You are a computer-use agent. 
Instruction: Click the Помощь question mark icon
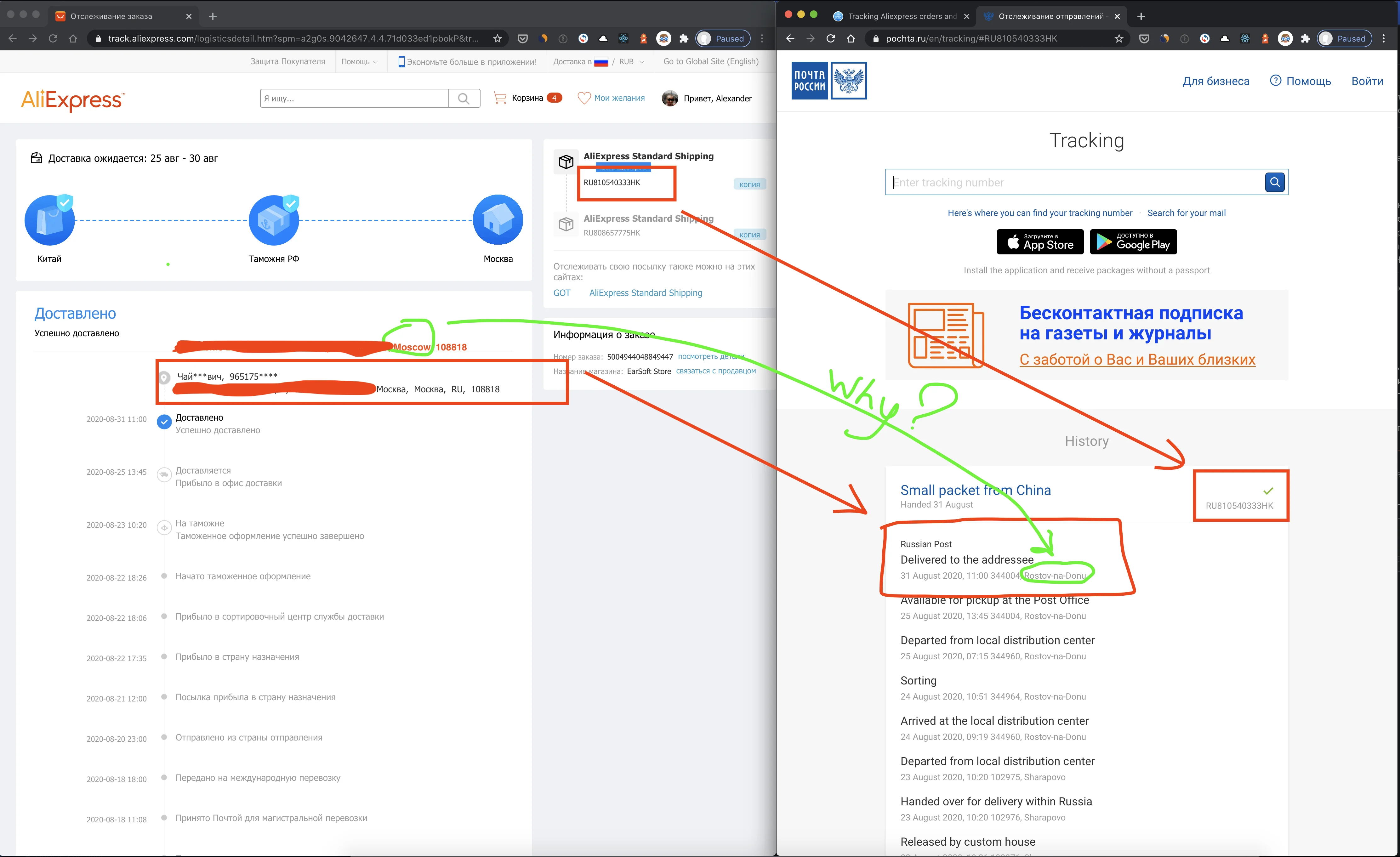pos(1275,81)
